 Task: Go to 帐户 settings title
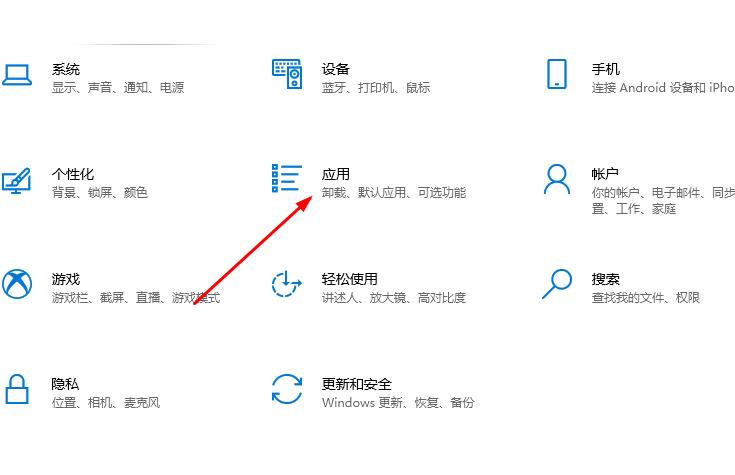pyautogui.click(x=605, y=174)
